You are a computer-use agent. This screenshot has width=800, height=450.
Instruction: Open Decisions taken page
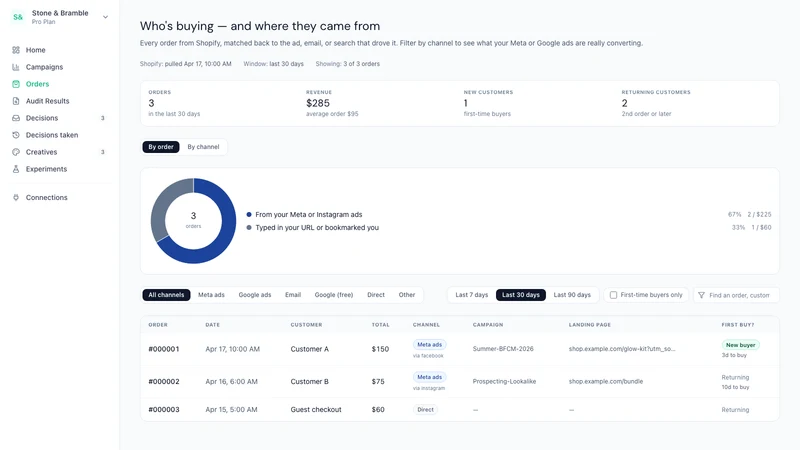point(52,135)
